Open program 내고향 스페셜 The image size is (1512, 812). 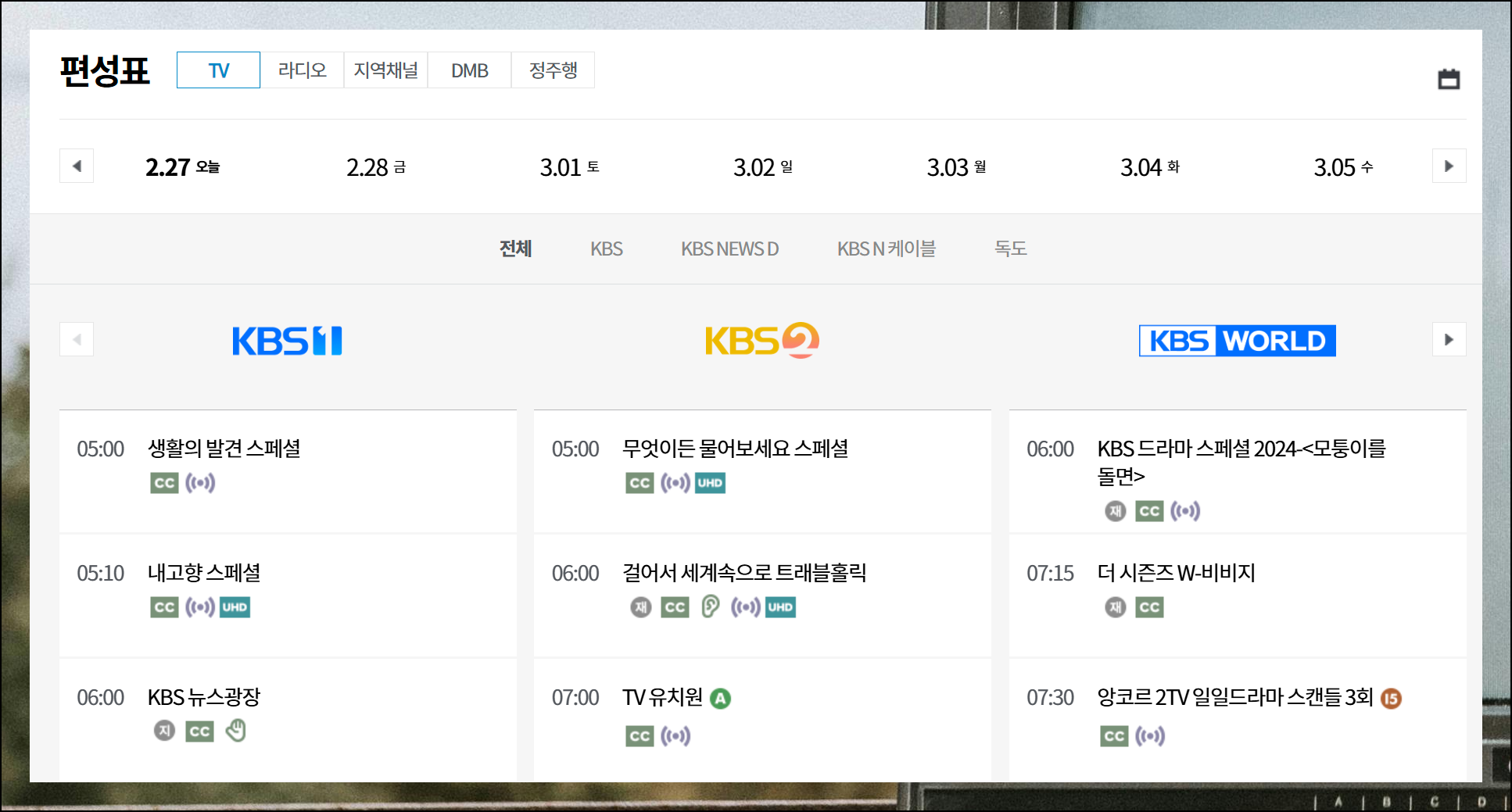click(204, 573)
